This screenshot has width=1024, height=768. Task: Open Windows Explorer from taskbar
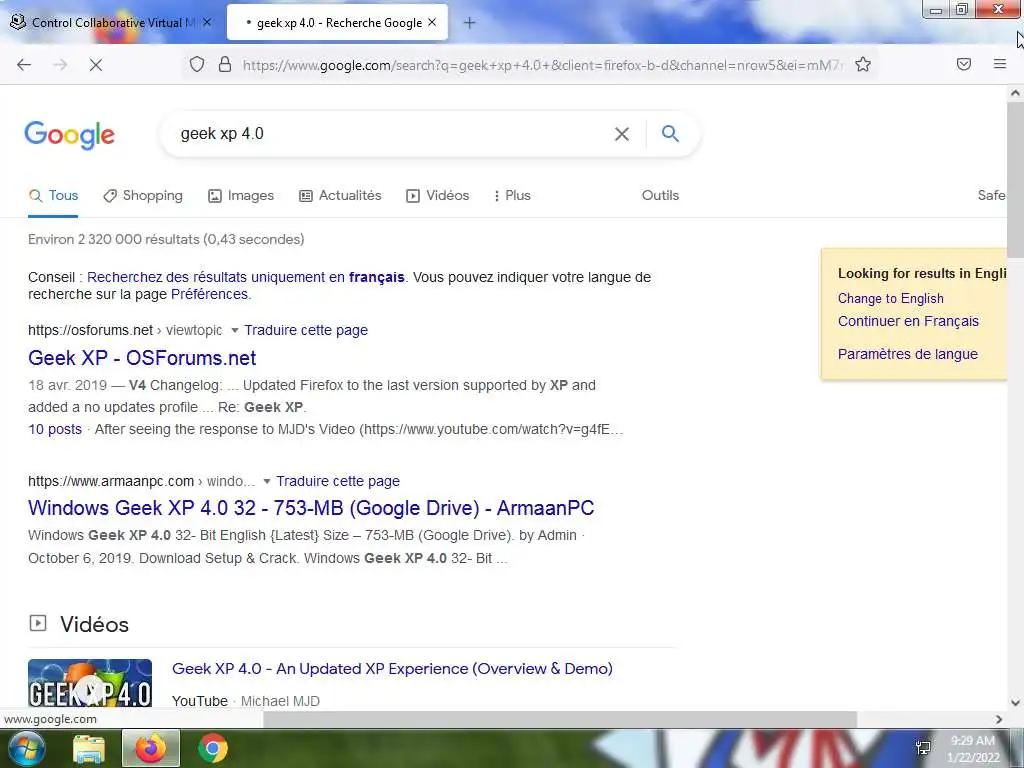(89, 748)
